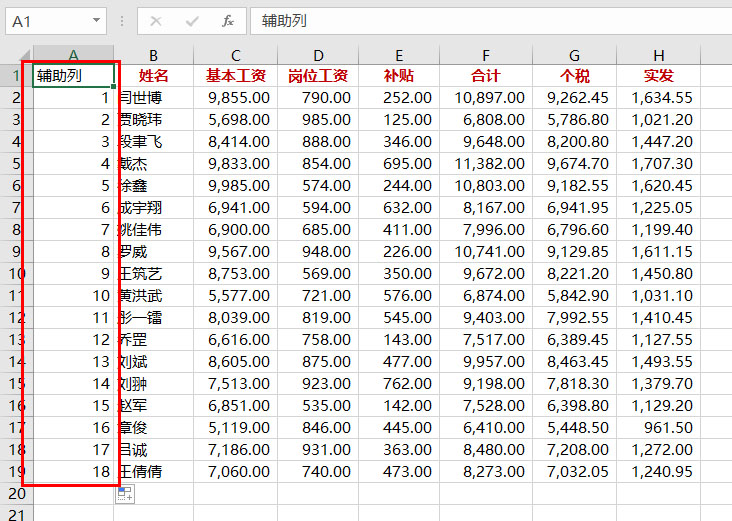Click basic salary value 6,900.00
This screenshot has width=732, height=521.
pyautogui.click(x=236, y=229)
